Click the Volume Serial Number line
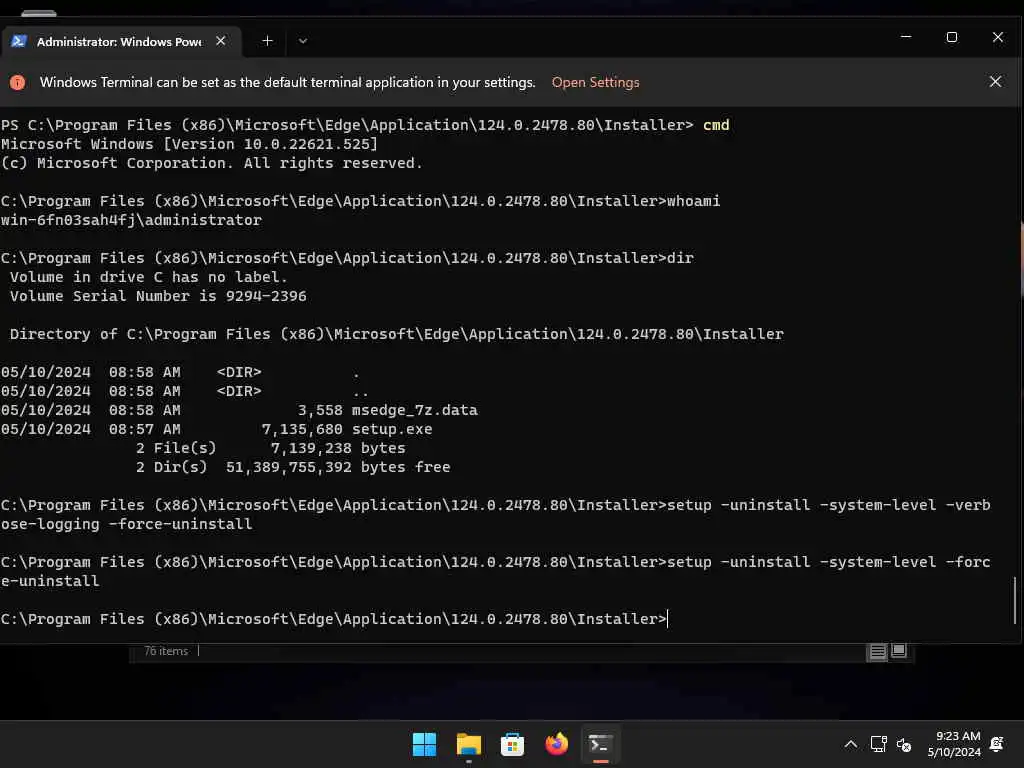1024x768 pixels. click(x=158, y=296)
